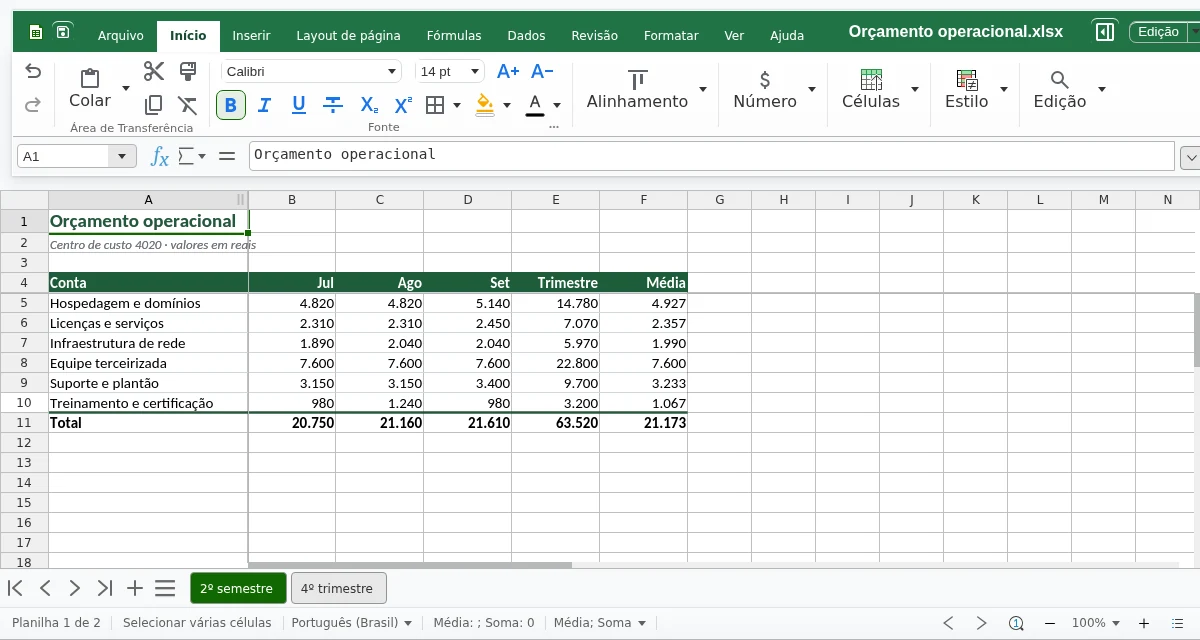This screenshot has height=640, width=1200.
Task: Open the Estilo menu
Action: pyautogui.click(x=976, y=89)
